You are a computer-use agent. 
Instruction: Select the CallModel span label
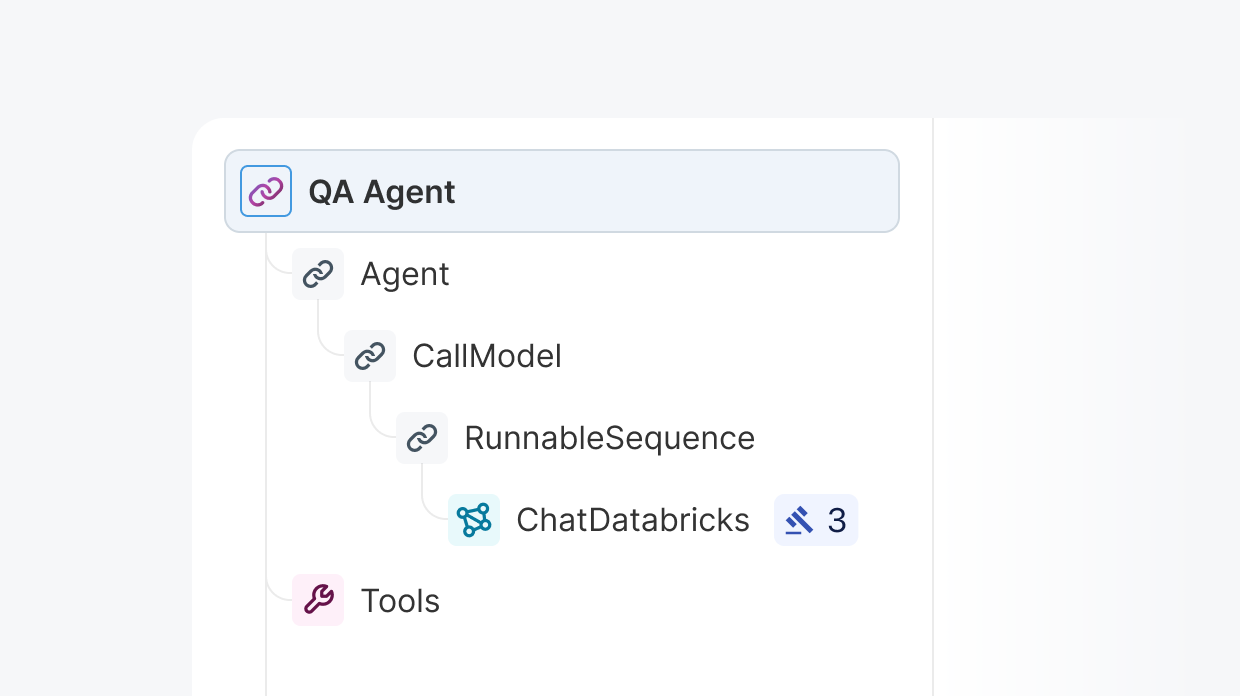coord(487,356)
